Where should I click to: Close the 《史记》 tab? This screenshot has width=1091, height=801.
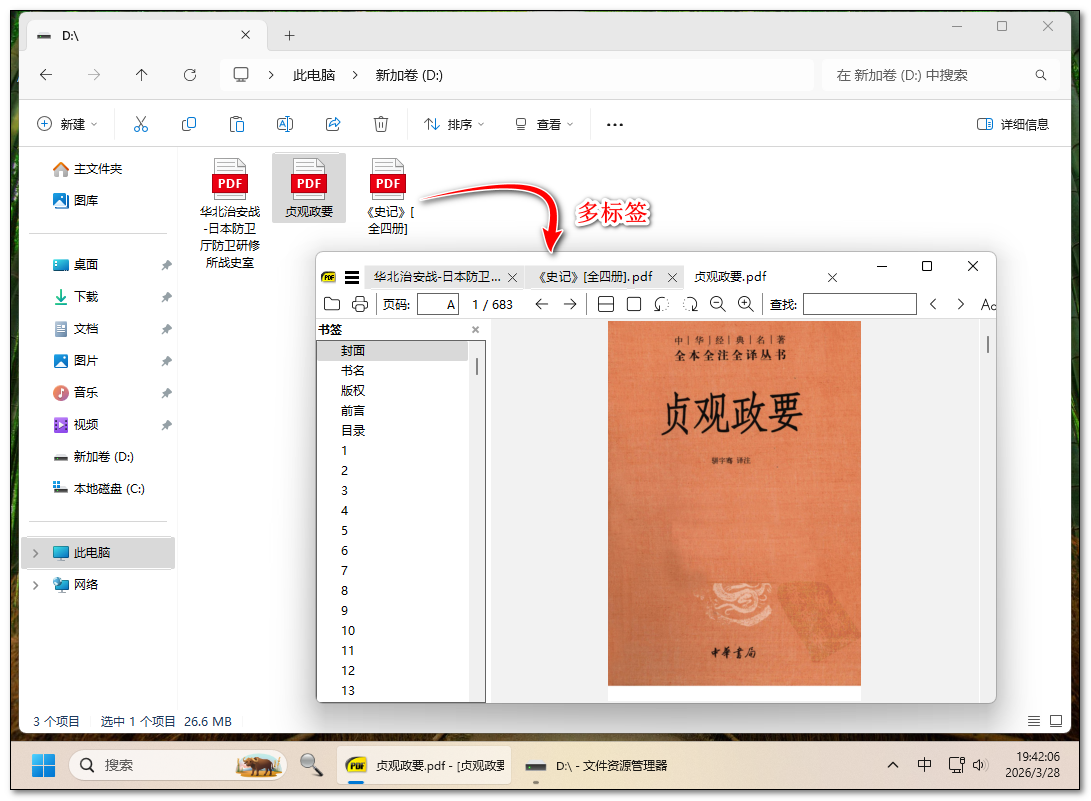tap(672, 278)
